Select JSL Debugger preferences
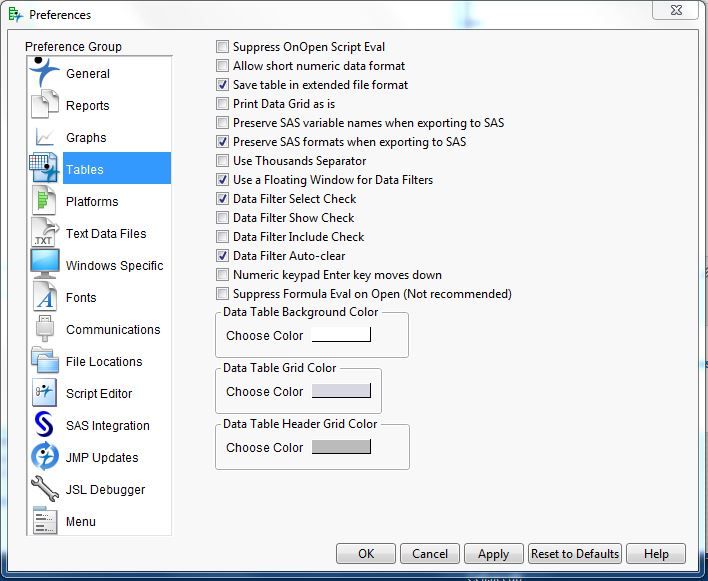Screen dimensions: 708x581 pos(105,490)
